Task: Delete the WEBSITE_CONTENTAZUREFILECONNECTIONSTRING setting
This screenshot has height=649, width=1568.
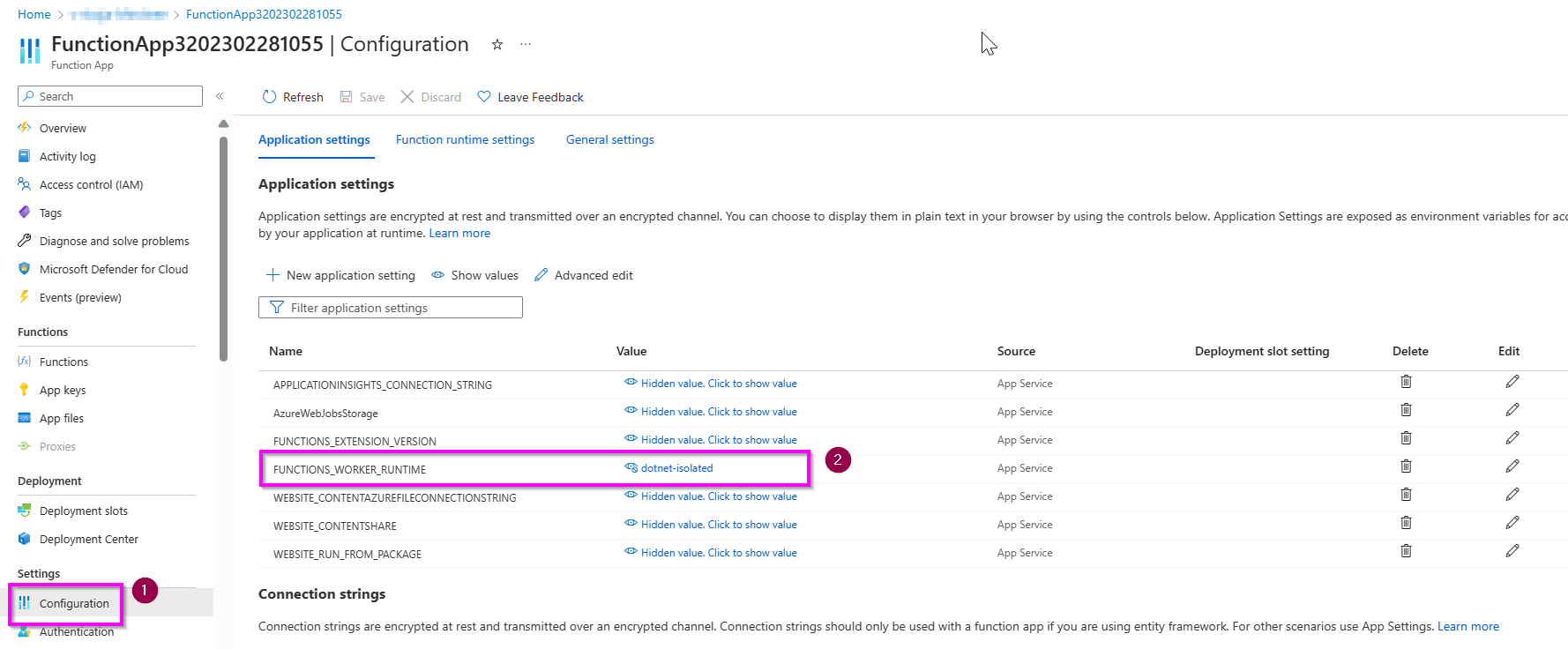Action: coord(1406,495)
